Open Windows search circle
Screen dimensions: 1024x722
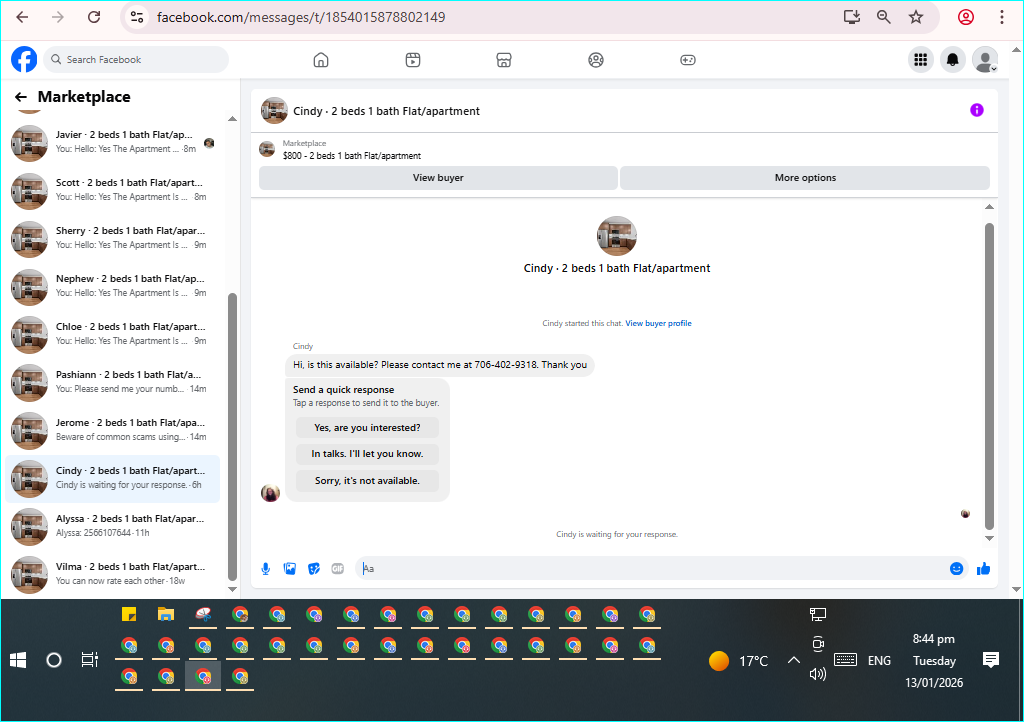[54, 661]
